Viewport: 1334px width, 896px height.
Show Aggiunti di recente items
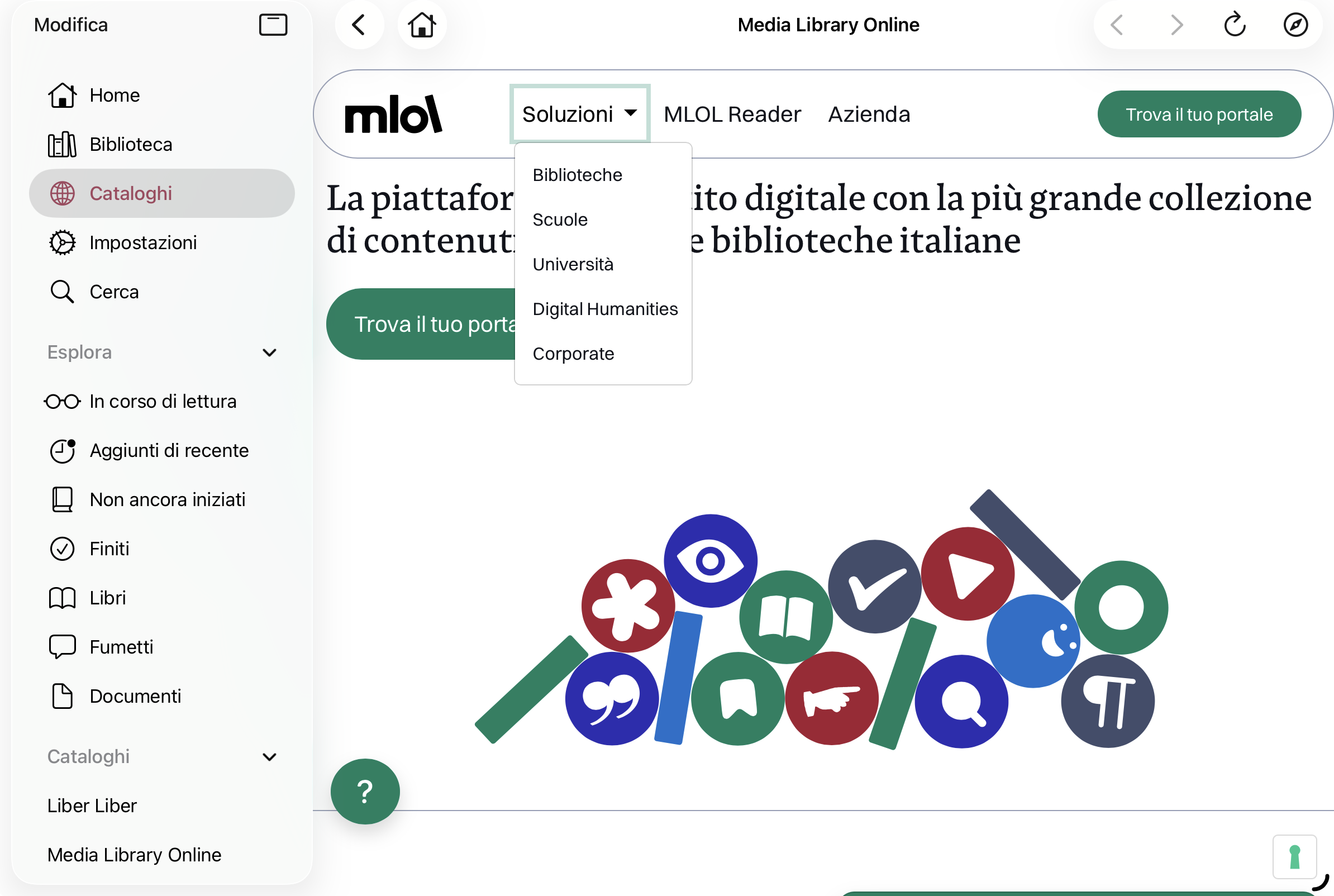161,450
